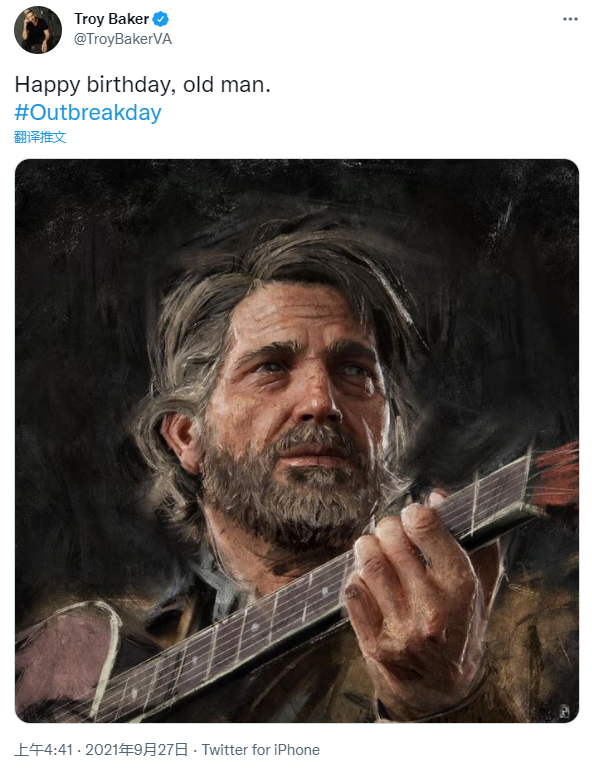
Task: Click the red brush strokes beside the guitar
Action: click(557, 473)
